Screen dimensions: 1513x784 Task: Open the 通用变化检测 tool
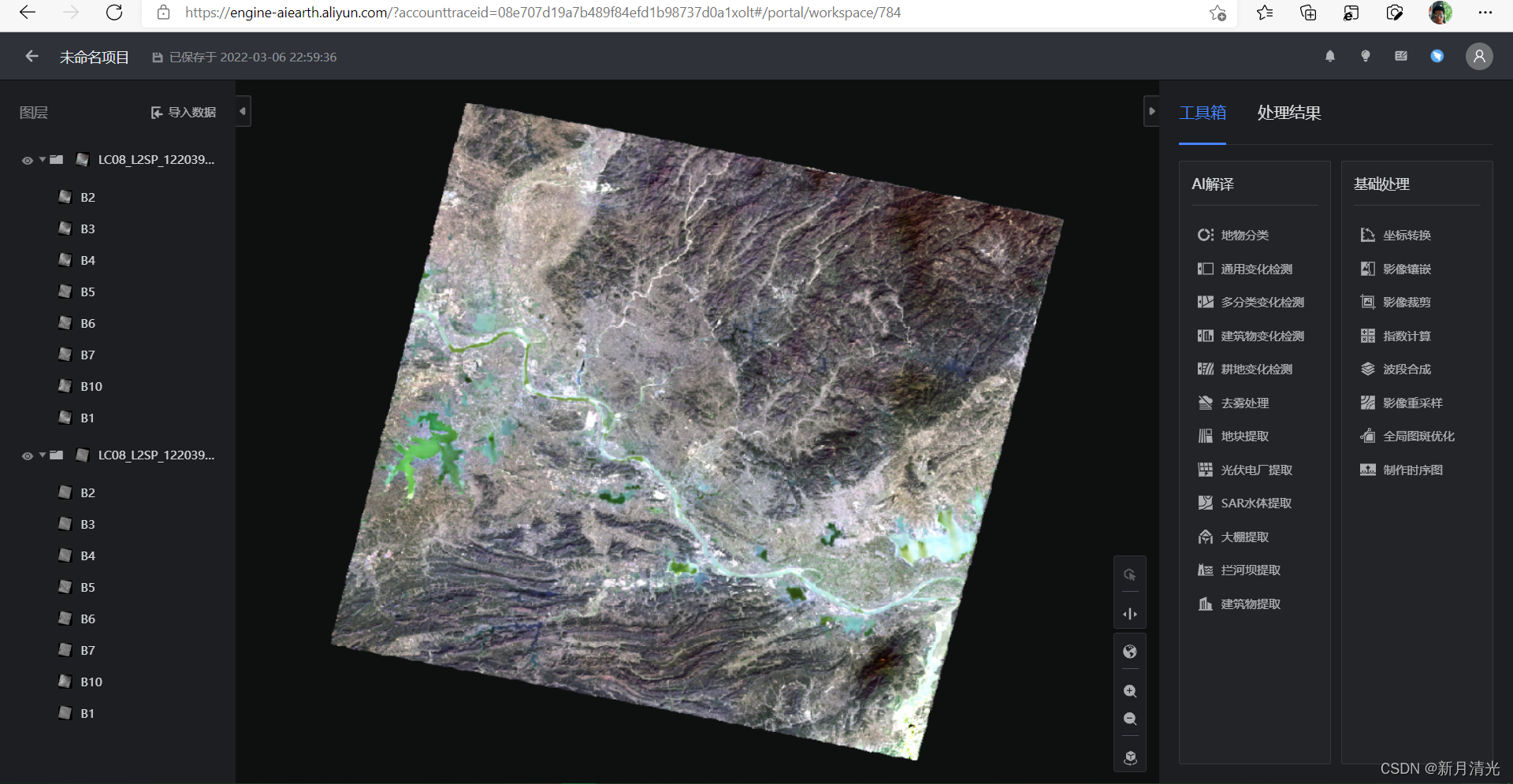(1245, 269)
